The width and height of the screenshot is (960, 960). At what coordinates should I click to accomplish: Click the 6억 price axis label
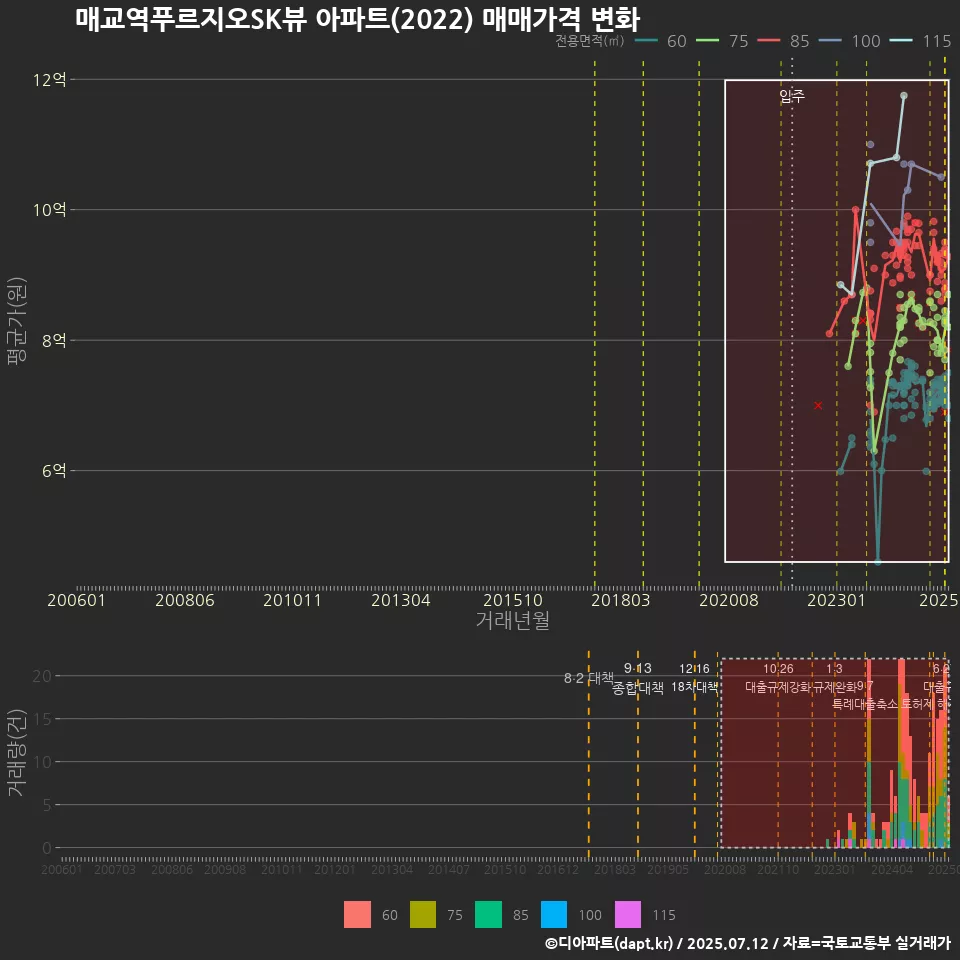coord(54,471)
